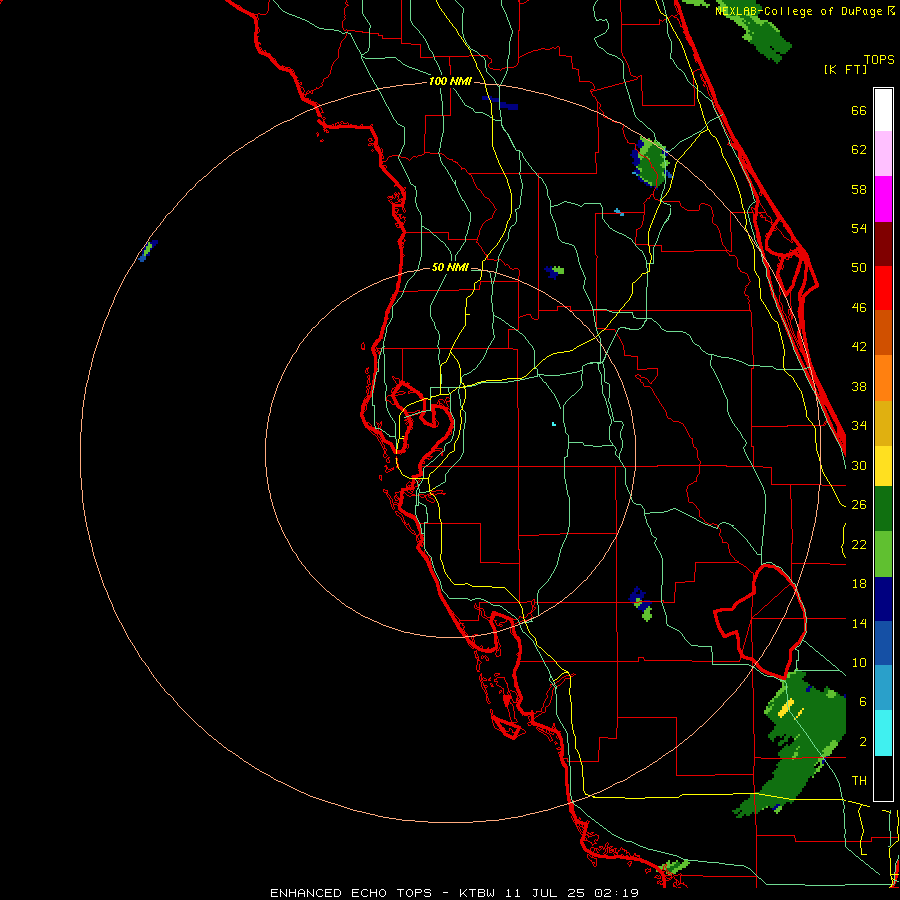Click the legend value '14'
Viewport: 900px width, 900px height.
(x=859, y=623)
